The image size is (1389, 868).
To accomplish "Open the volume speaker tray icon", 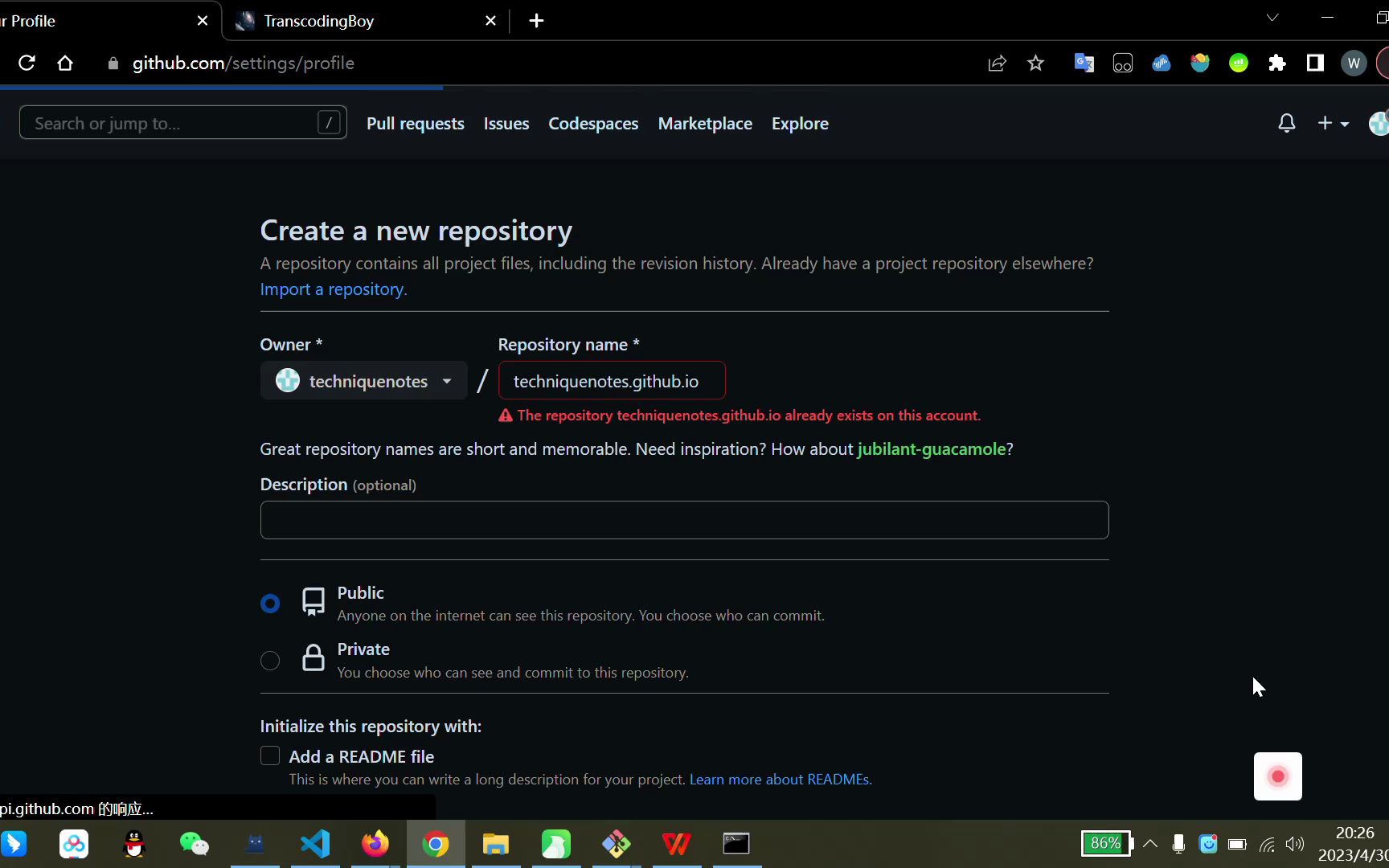I will (1294, 844).
